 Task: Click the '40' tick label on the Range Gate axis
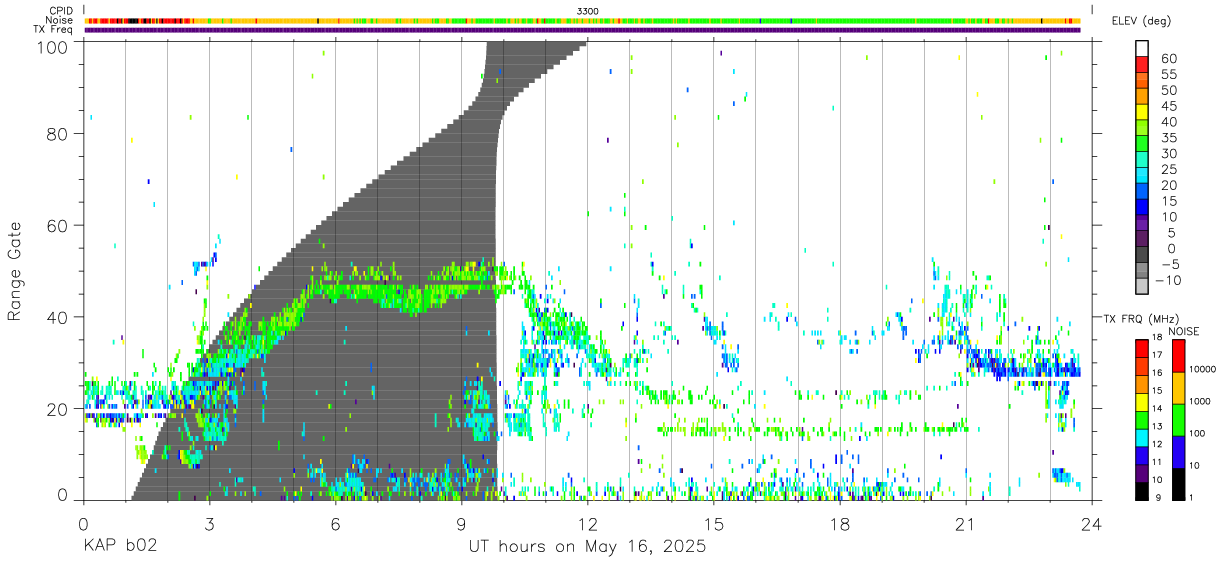pos(58,317)
